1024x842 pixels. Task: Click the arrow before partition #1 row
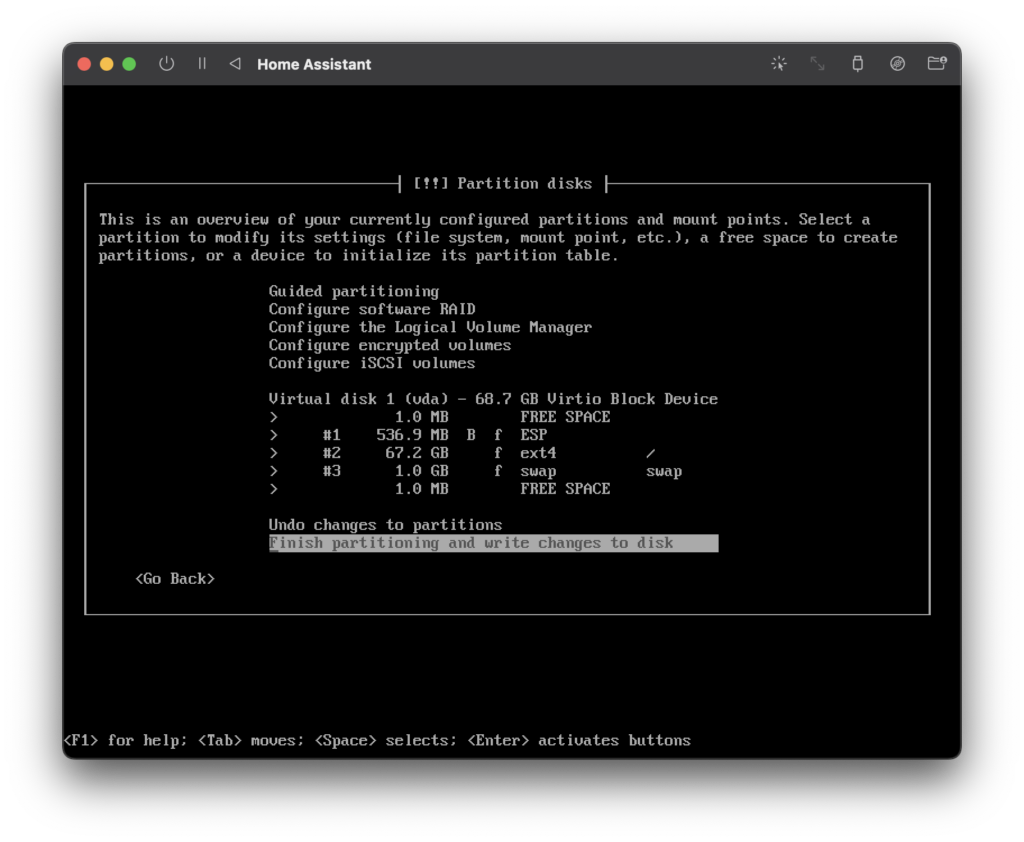(274, 435)
